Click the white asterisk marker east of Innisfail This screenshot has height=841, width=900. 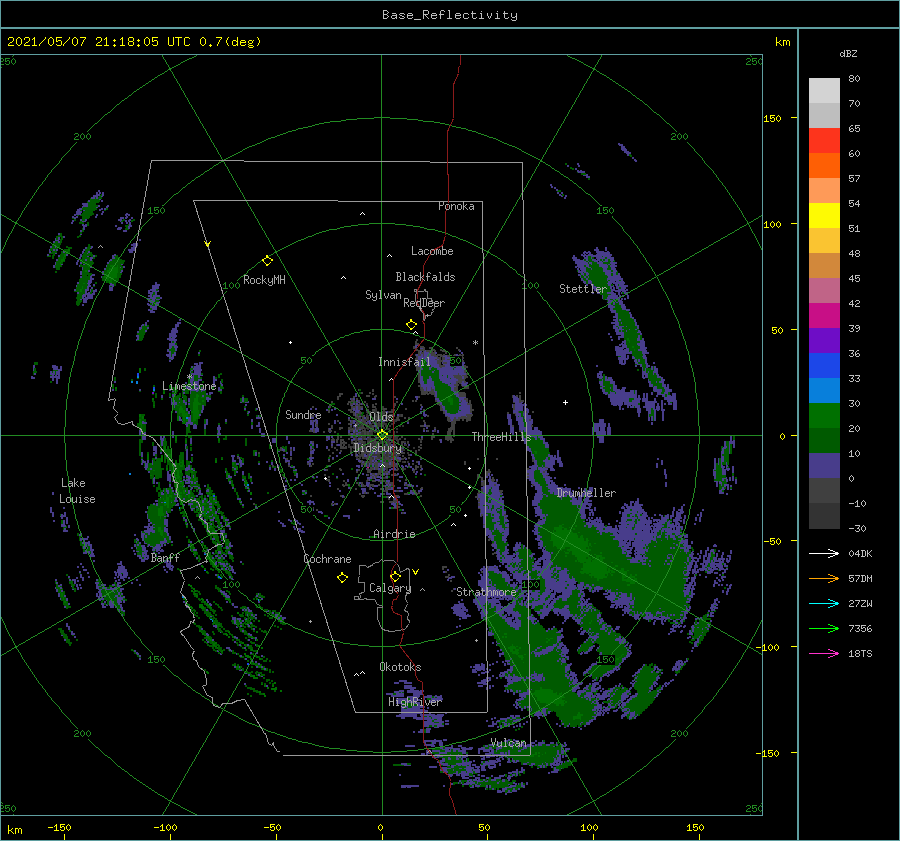tap(475, 343)
